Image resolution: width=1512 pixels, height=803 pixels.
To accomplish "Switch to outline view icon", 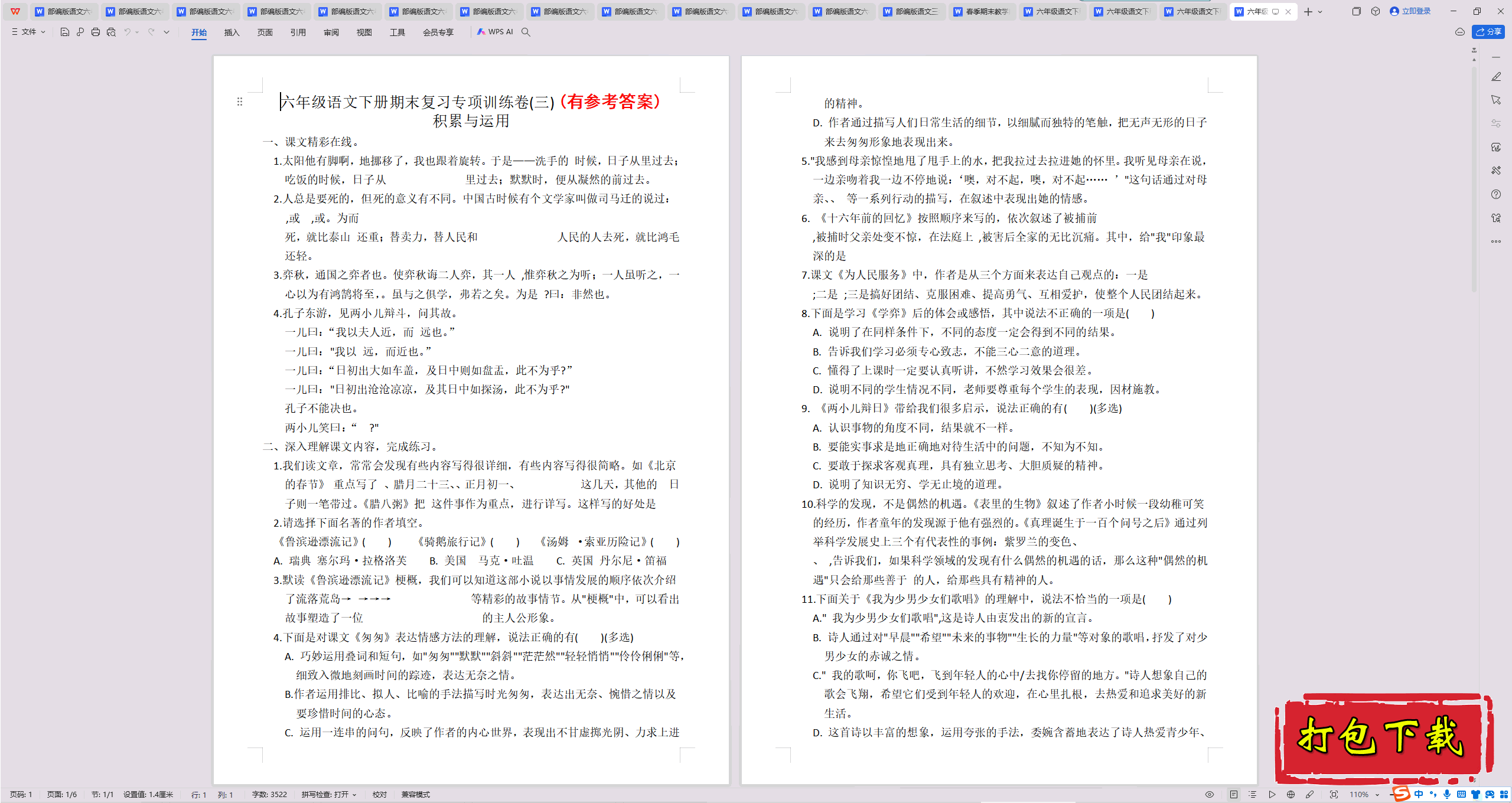I will [x=1253, y=795].
